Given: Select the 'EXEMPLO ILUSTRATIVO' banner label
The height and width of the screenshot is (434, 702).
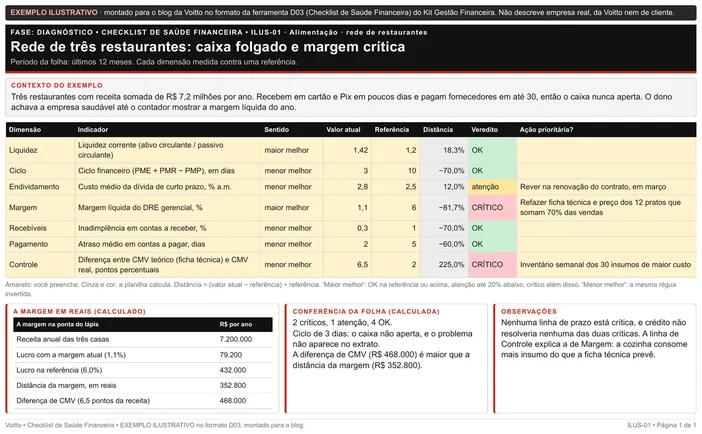Looking at the screenshot, I should tap(54, 13).
